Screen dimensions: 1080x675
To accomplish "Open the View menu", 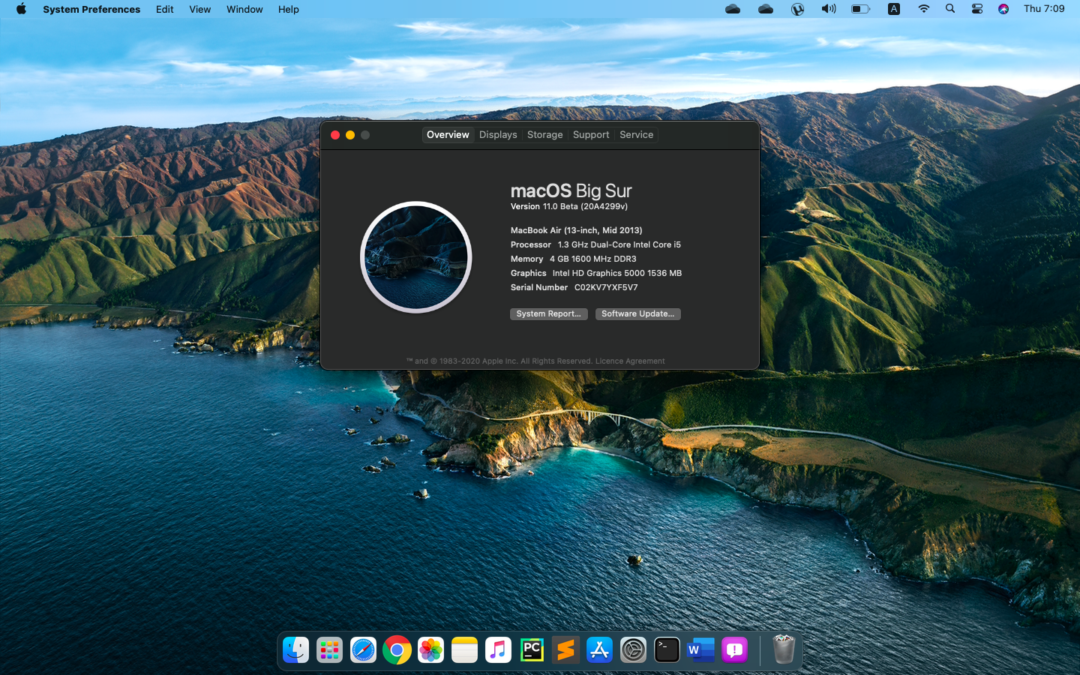I will click(x=200, y=9).
